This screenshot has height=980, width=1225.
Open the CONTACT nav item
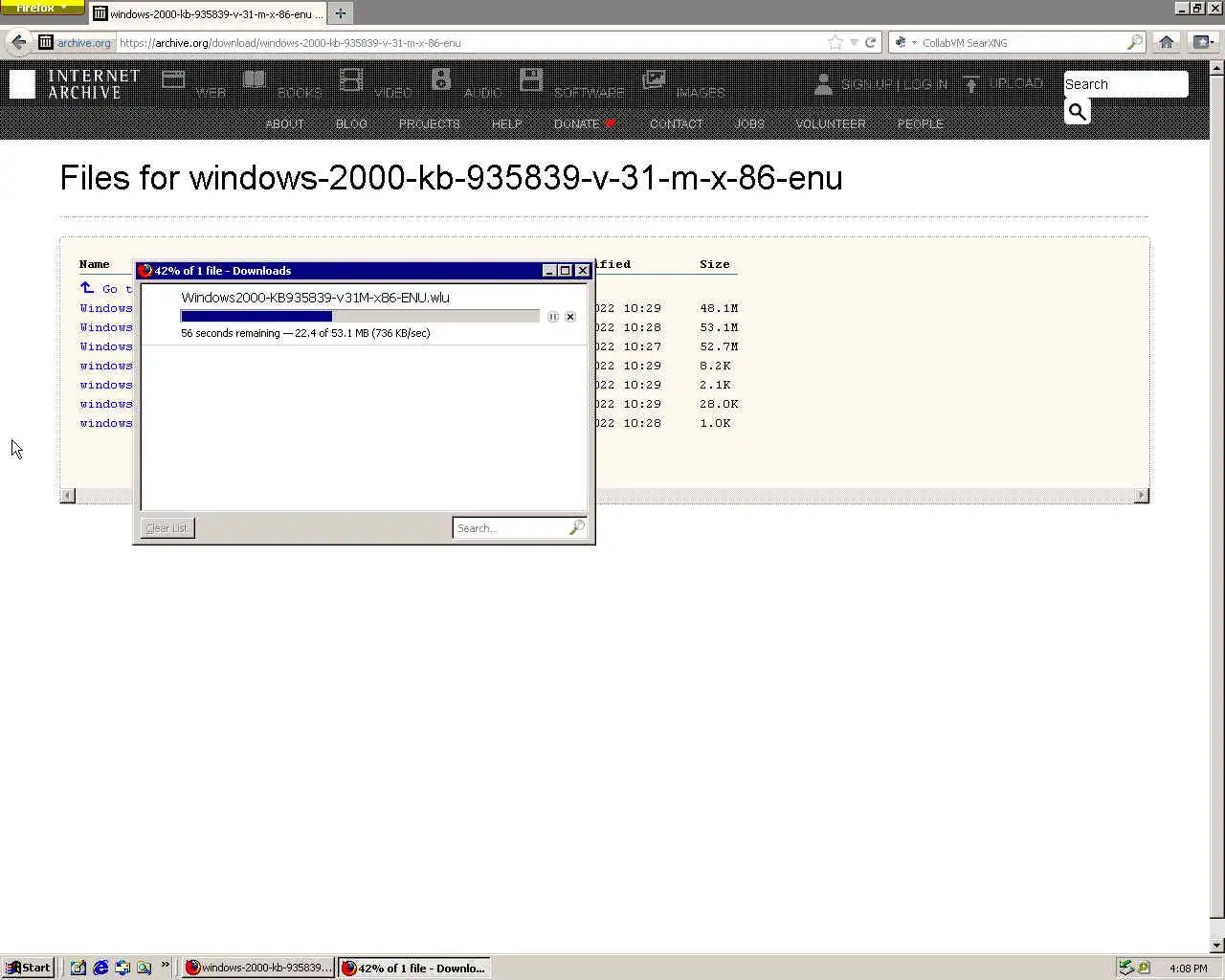pos(677,124)
